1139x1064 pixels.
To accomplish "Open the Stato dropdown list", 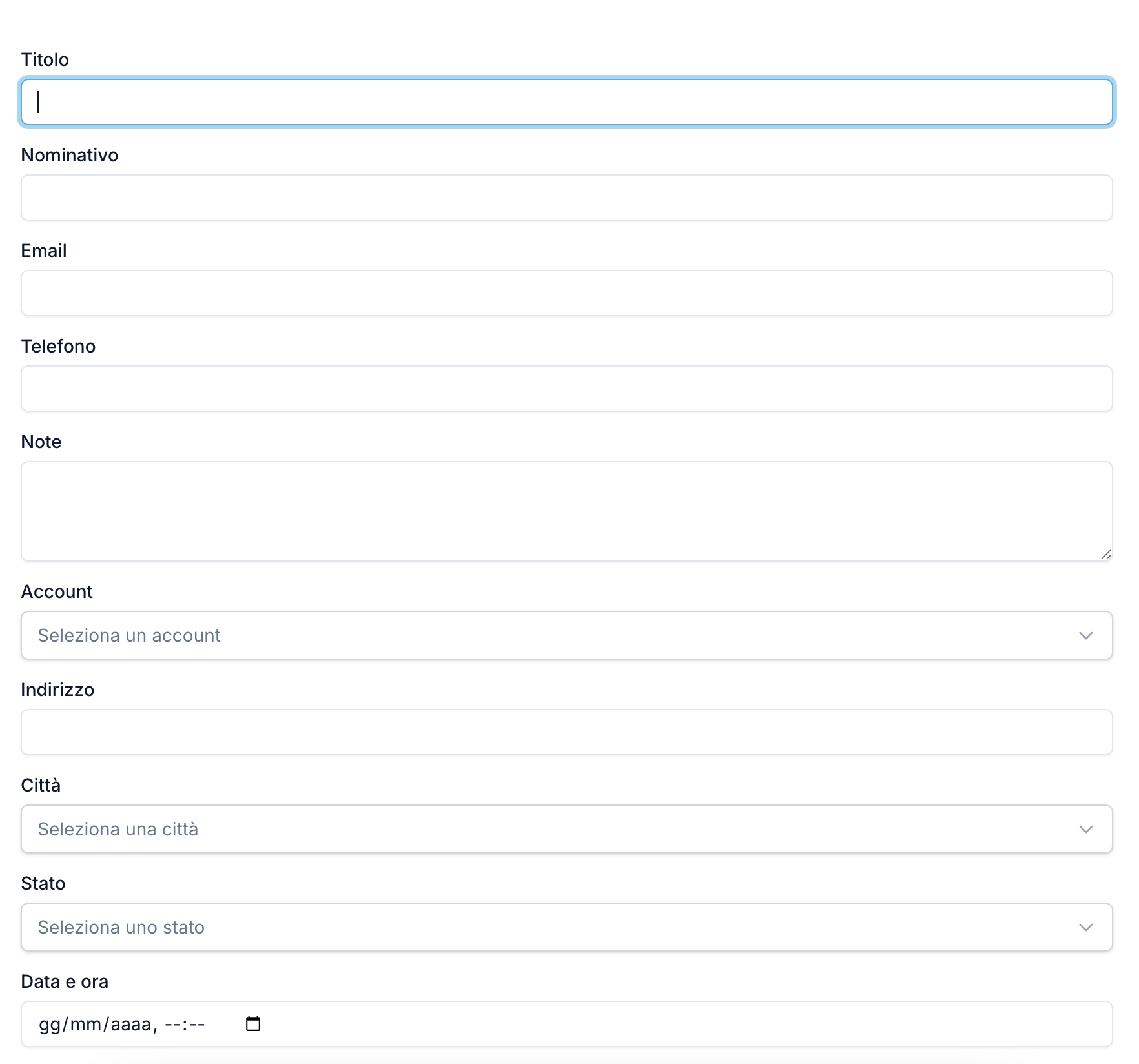I will coord(566,927).
